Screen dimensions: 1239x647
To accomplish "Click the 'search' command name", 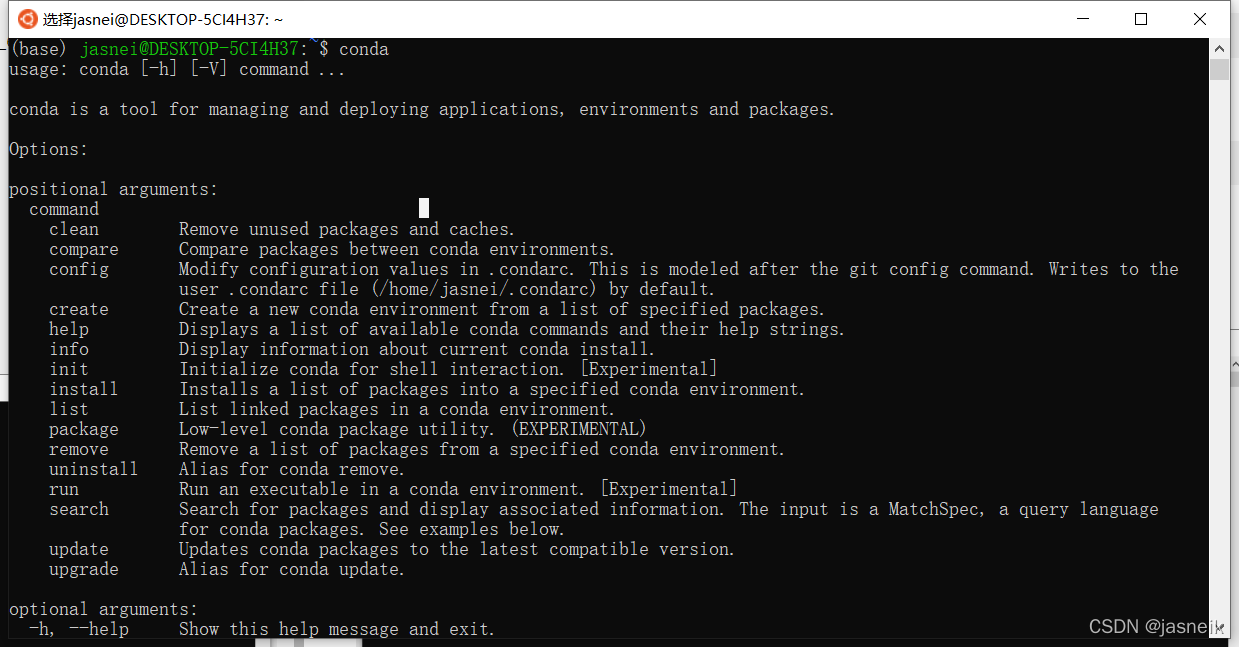I will 79,509.
